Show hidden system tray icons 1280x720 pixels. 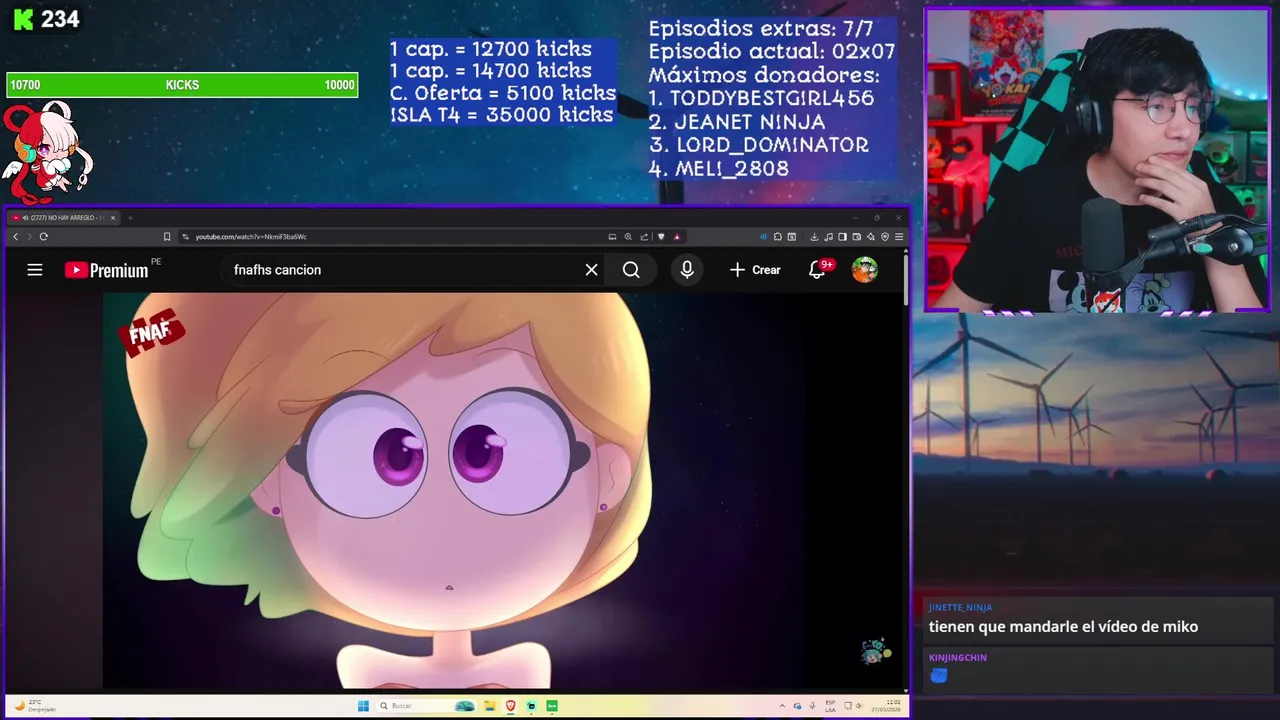(783, 706)
